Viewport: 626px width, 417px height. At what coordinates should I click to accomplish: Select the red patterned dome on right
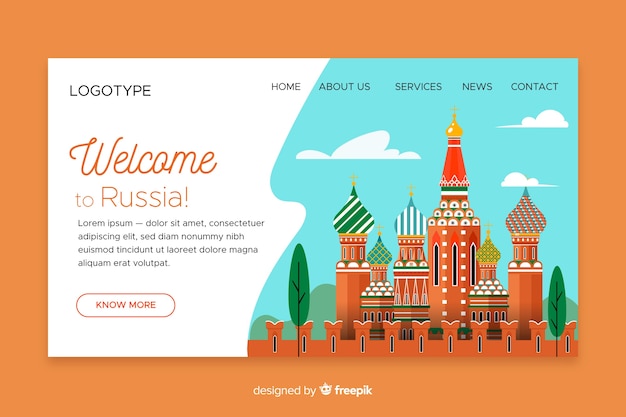[x=525, y=214]
